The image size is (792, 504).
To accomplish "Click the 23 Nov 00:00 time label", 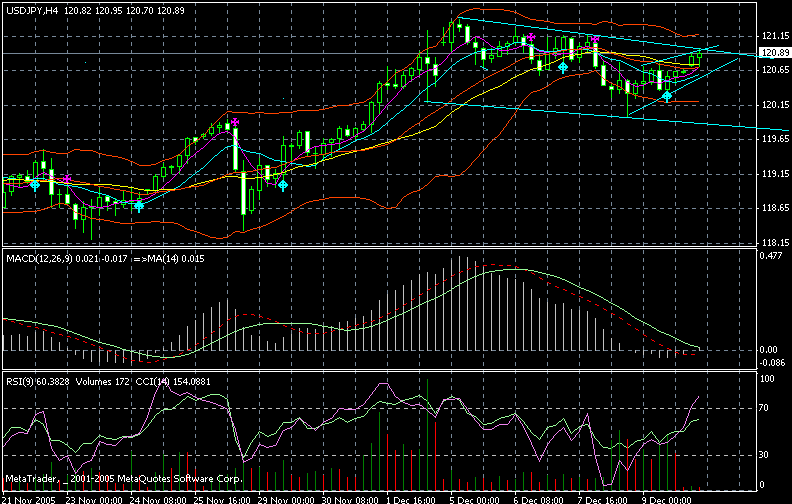I will pyautogui.click(x=93, y=499).
